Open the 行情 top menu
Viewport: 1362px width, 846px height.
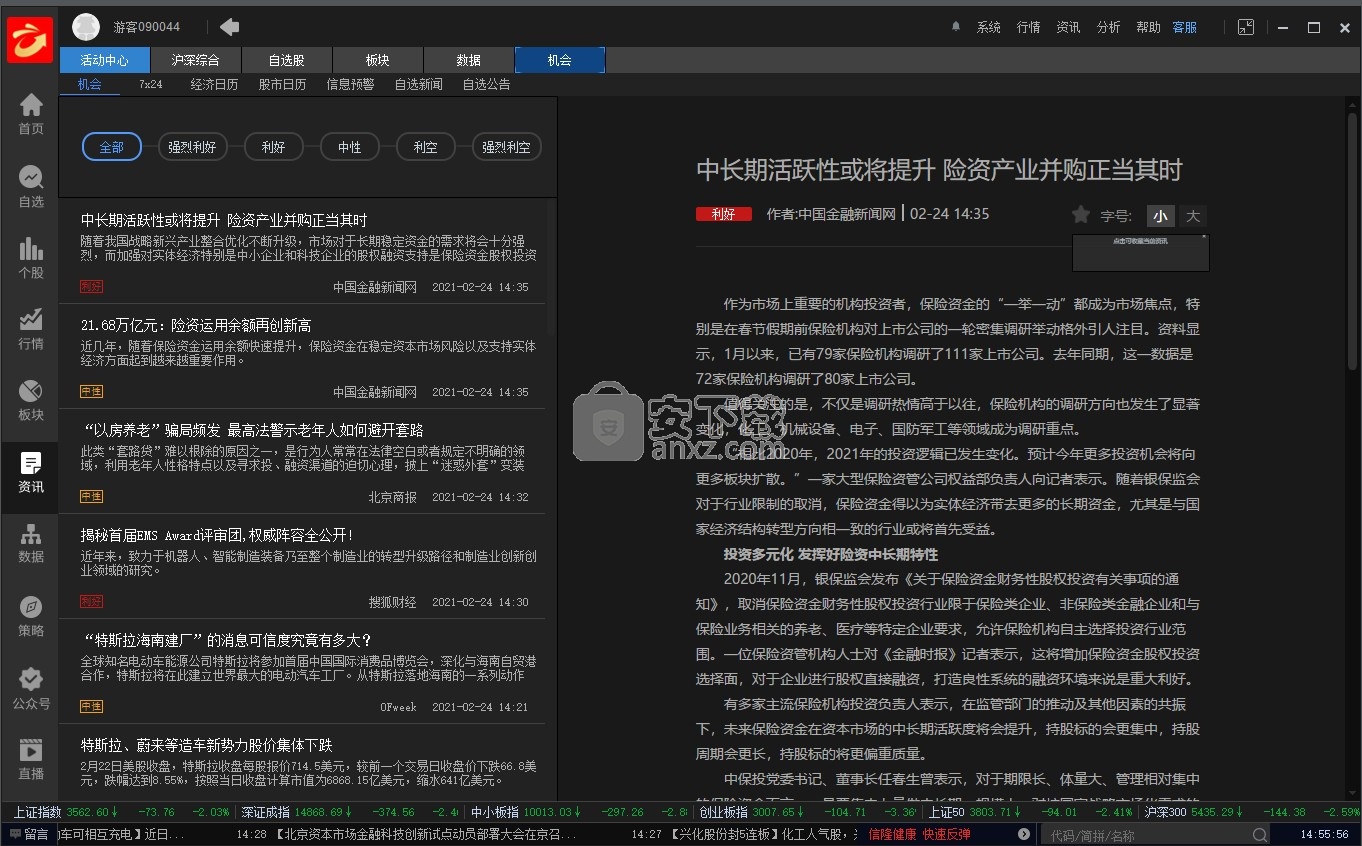(x=1029, y=27)
